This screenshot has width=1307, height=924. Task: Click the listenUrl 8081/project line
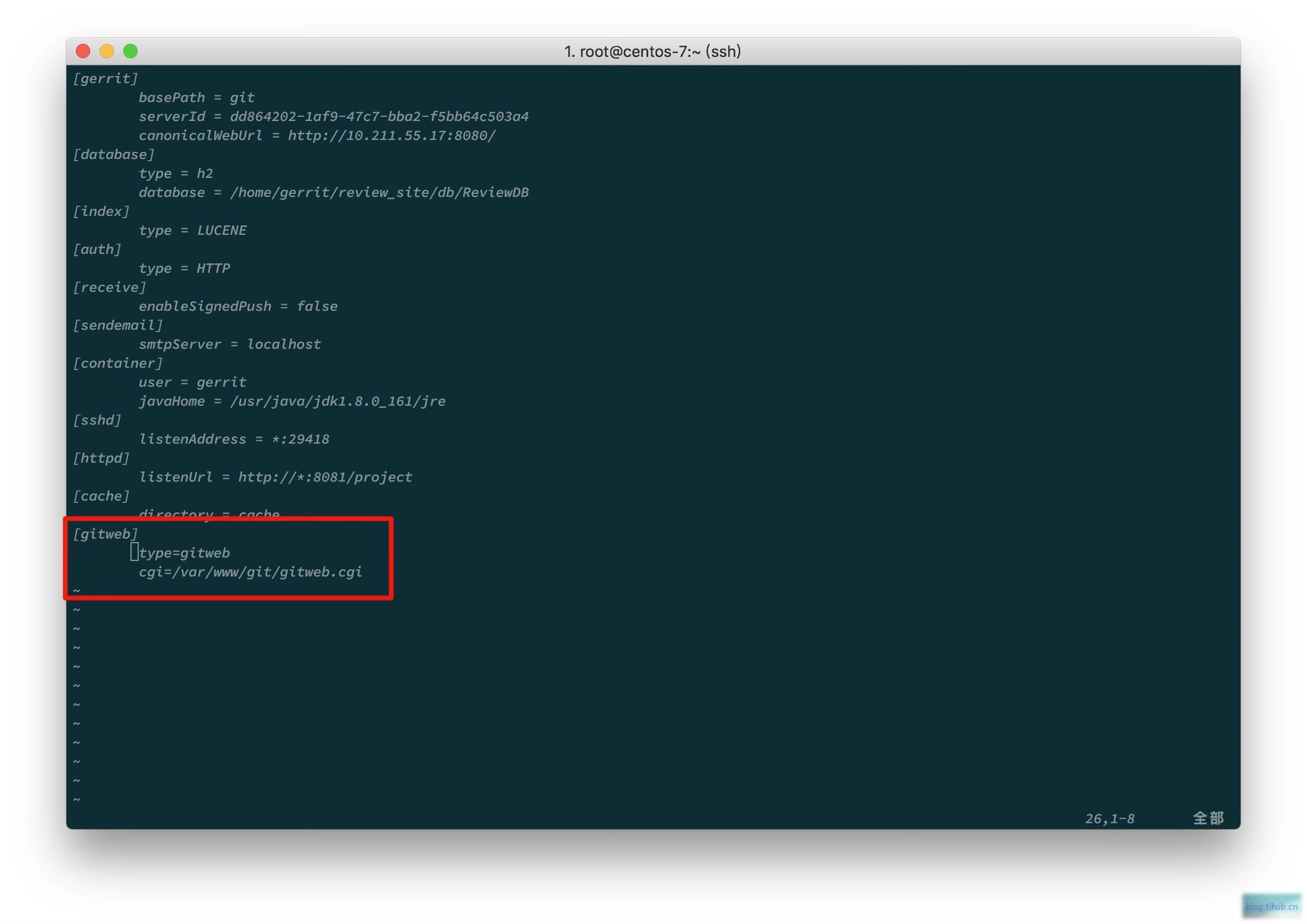point(276,477)
